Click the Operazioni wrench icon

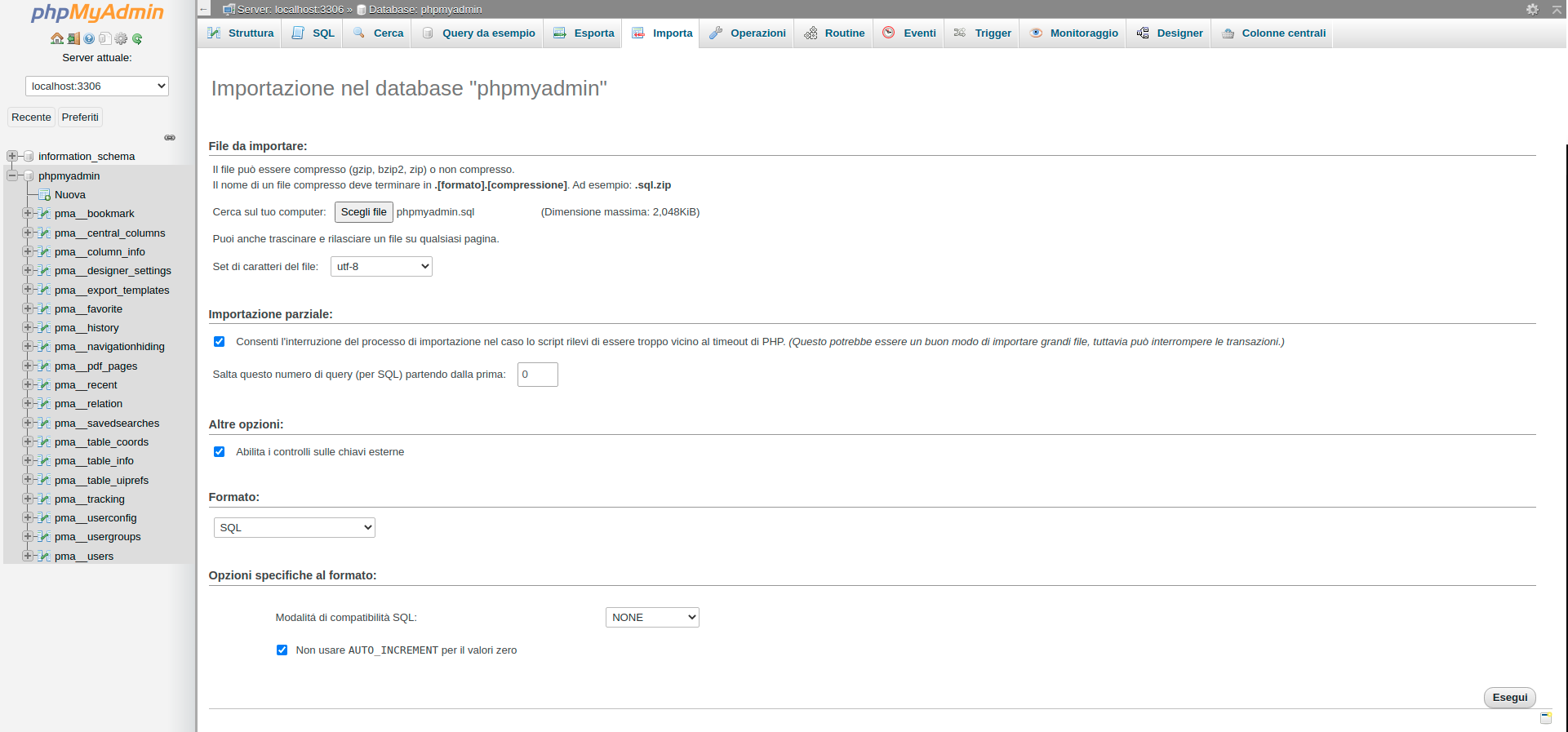coord(716,33)
